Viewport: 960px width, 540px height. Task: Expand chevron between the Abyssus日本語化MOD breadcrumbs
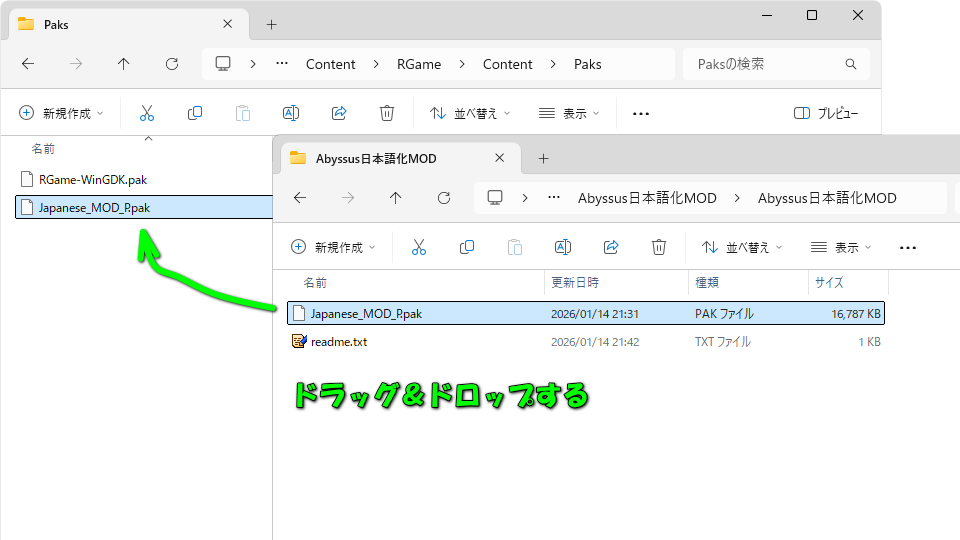tap(737, 198)
